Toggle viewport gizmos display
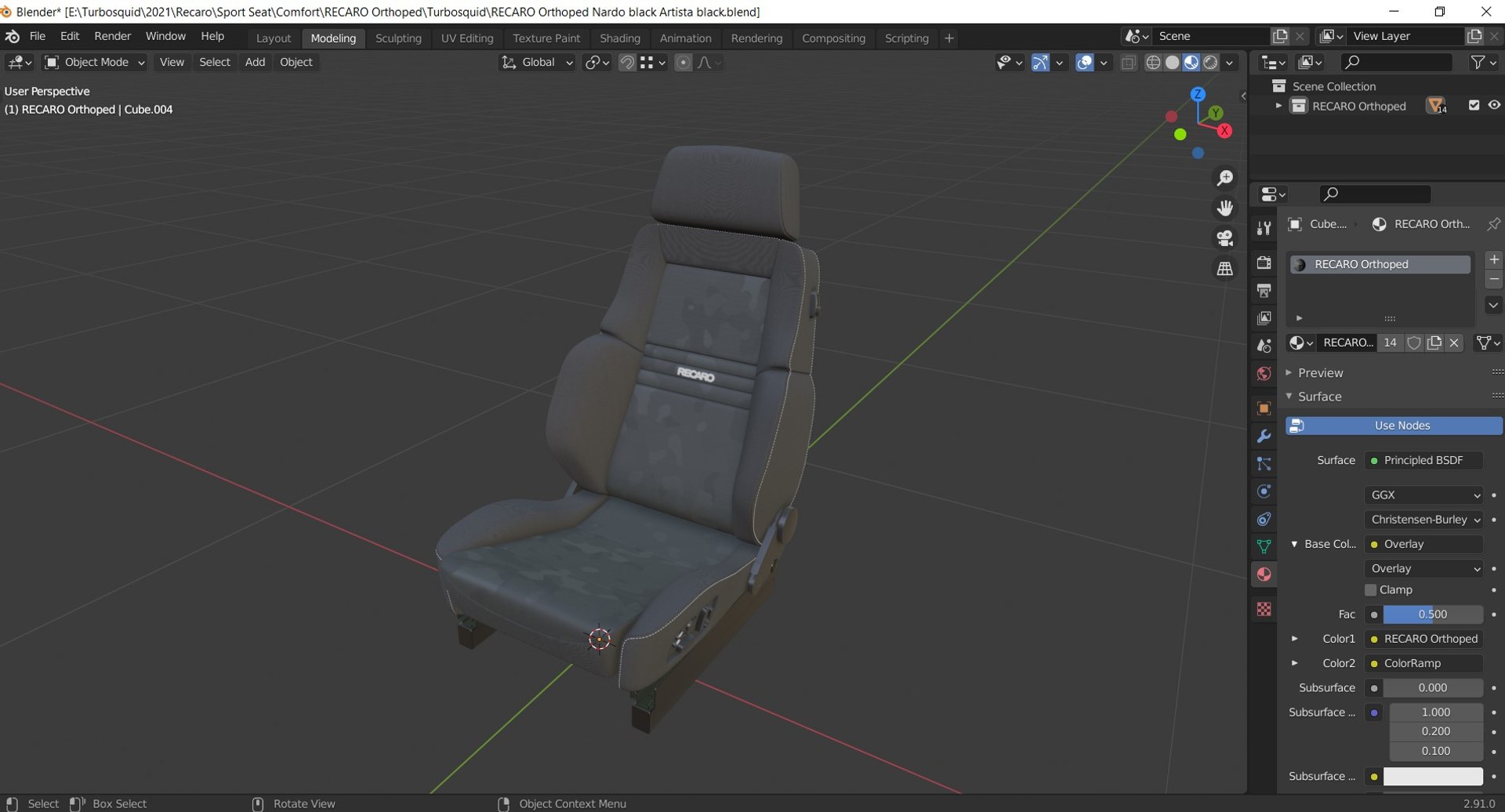Screen dimensions: 1505x812 tap(1040, 63)
